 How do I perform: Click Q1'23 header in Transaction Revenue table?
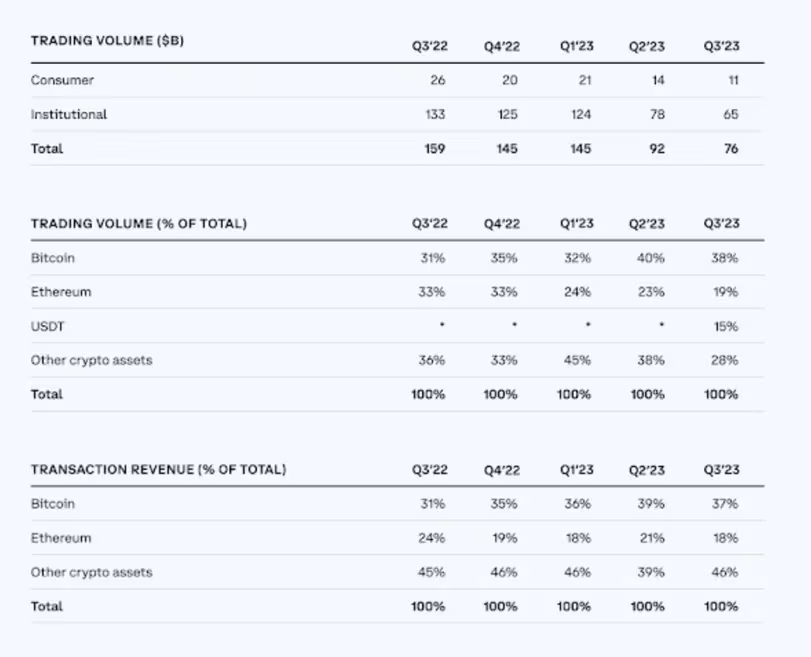[577, 469]
